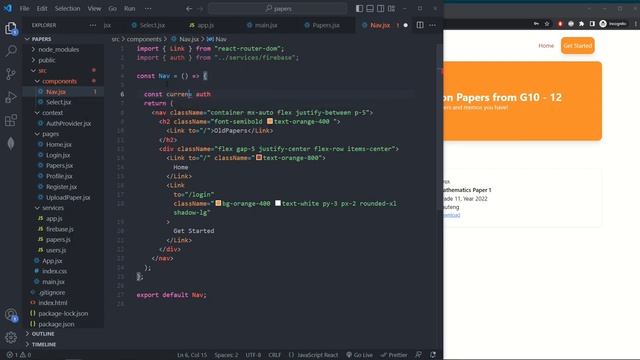Open AuthProvider.jsx file
The height and width of the screenshot is (360, 640).
tap(68, 123)
